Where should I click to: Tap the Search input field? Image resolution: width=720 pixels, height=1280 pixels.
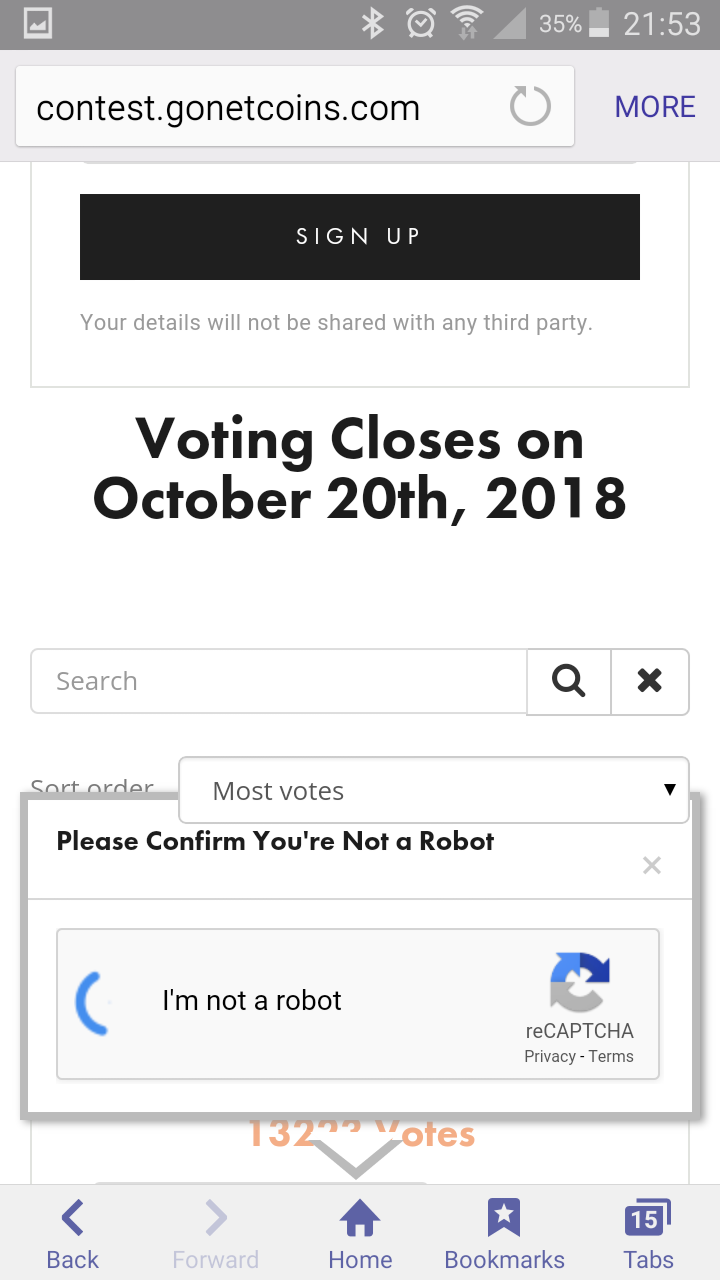[x=279, y=681]
